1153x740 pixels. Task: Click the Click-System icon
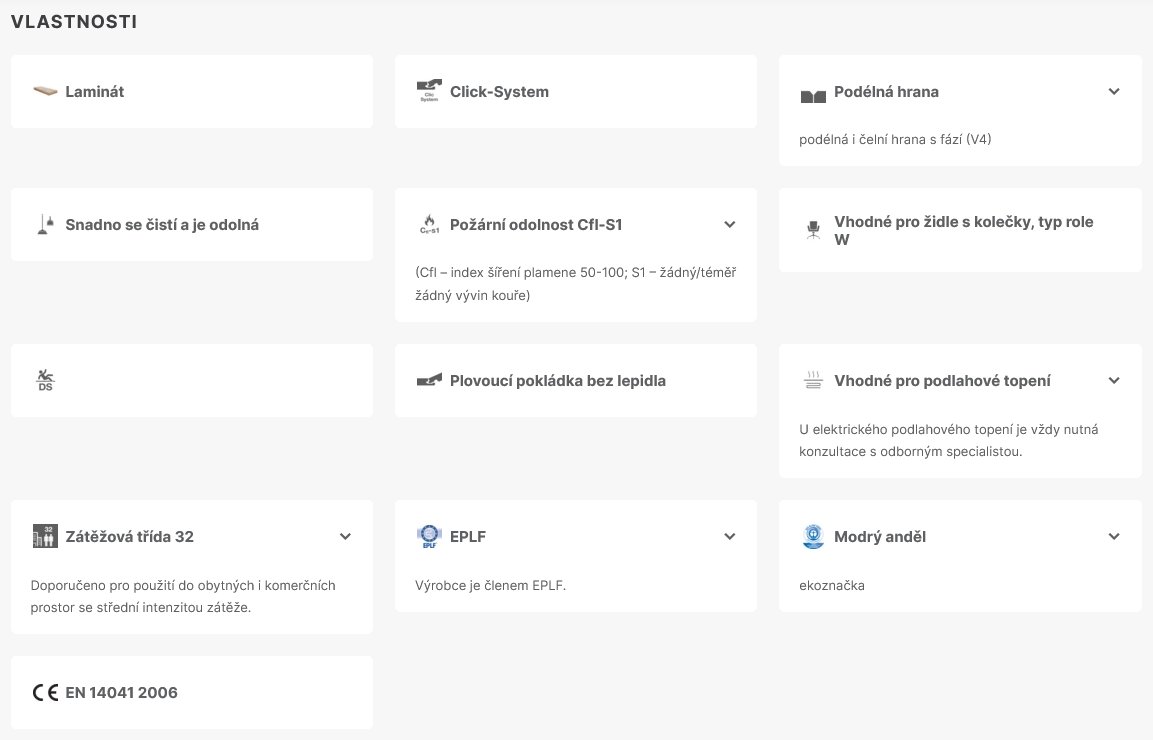pyautogui.click(x=429, y=92)
